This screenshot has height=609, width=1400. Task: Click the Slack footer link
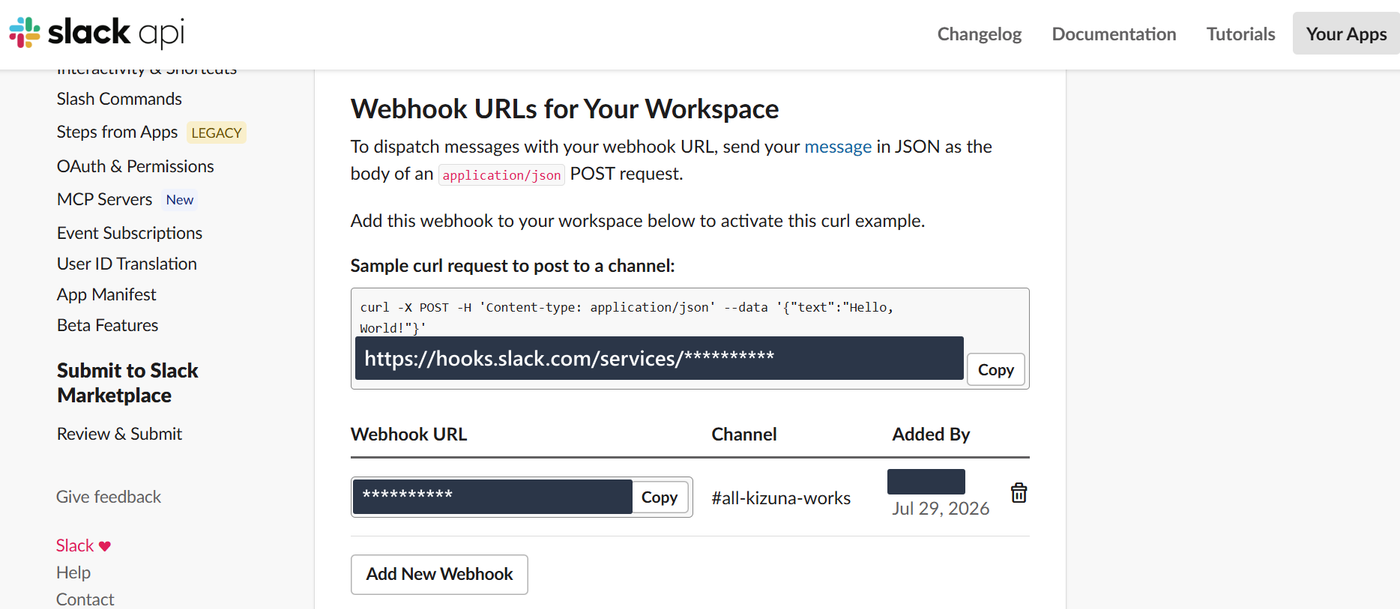point(75,545)
